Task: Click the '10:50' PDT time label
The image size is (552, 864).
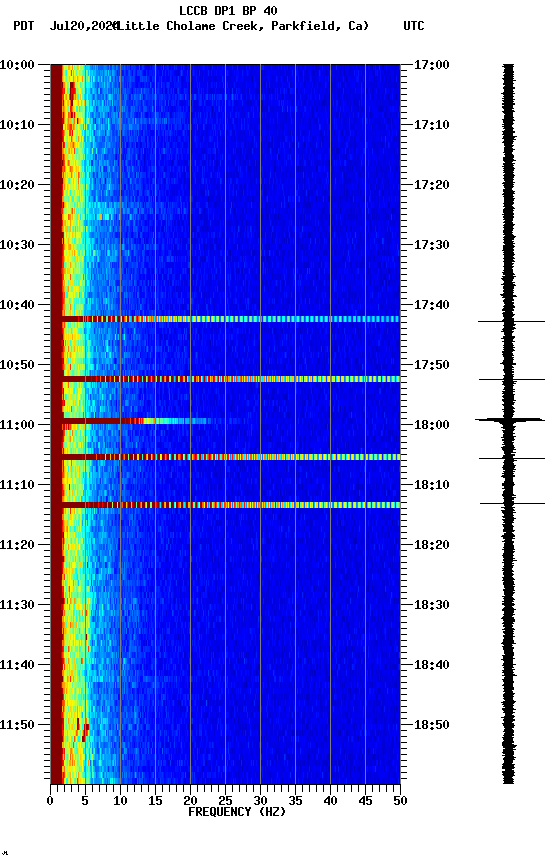Action: tap(17, 365)
